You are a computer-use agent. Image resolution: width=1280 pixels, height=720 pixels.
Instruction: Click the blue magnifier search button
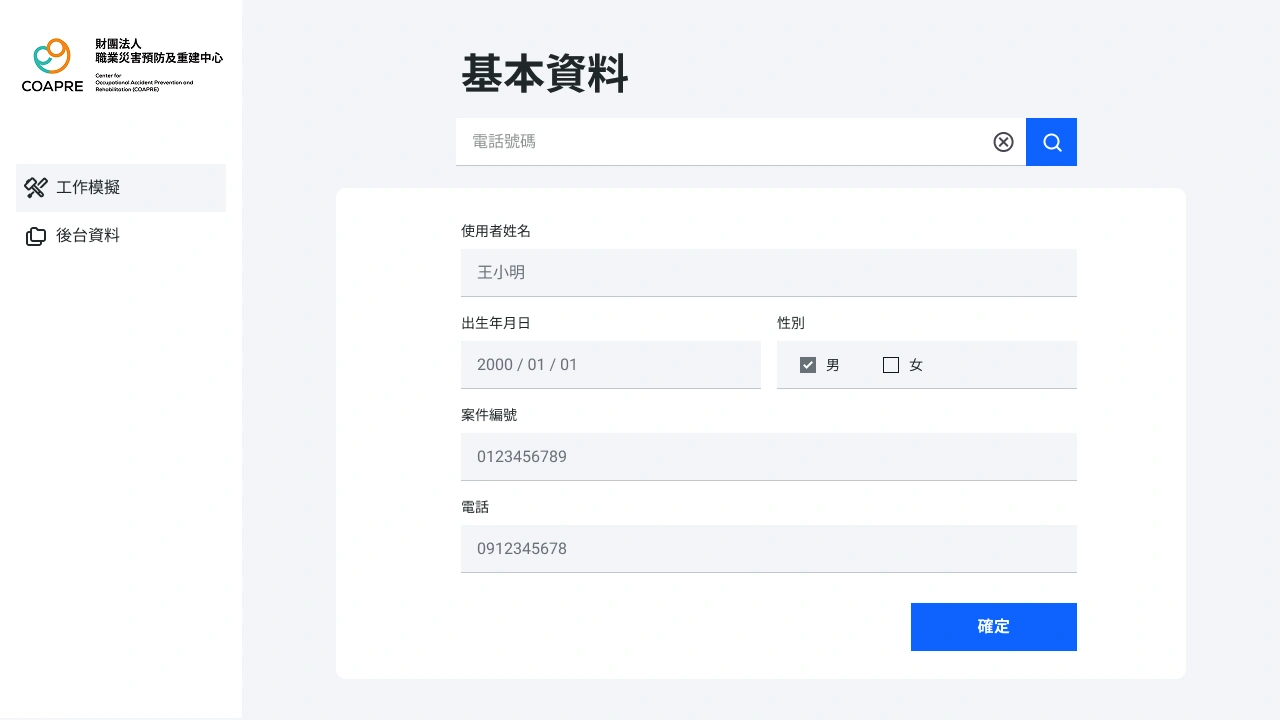(1051, 142)
